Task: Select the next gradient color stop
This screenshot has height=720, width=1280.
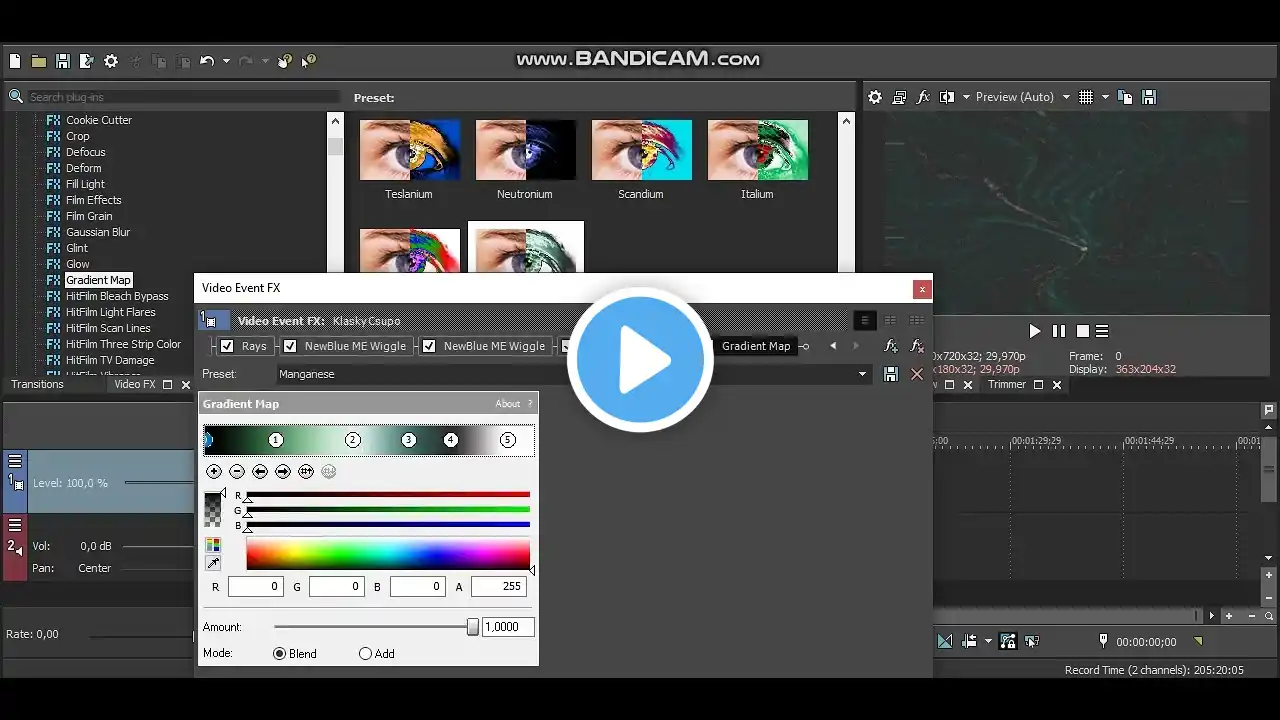Action: click(x=283, y=471)
